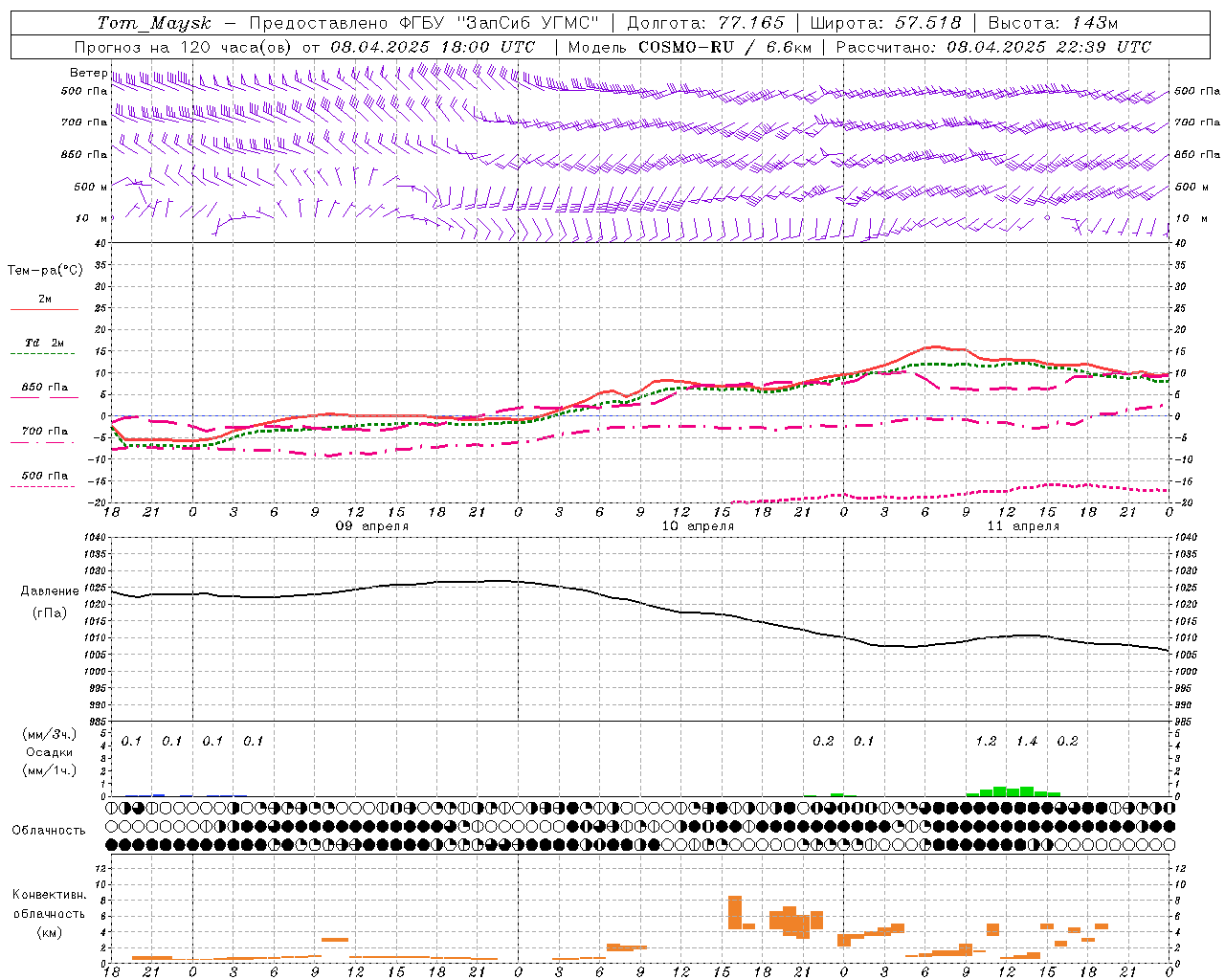Click the tallest orange convective cloud bar

click(x=735, y=912)
